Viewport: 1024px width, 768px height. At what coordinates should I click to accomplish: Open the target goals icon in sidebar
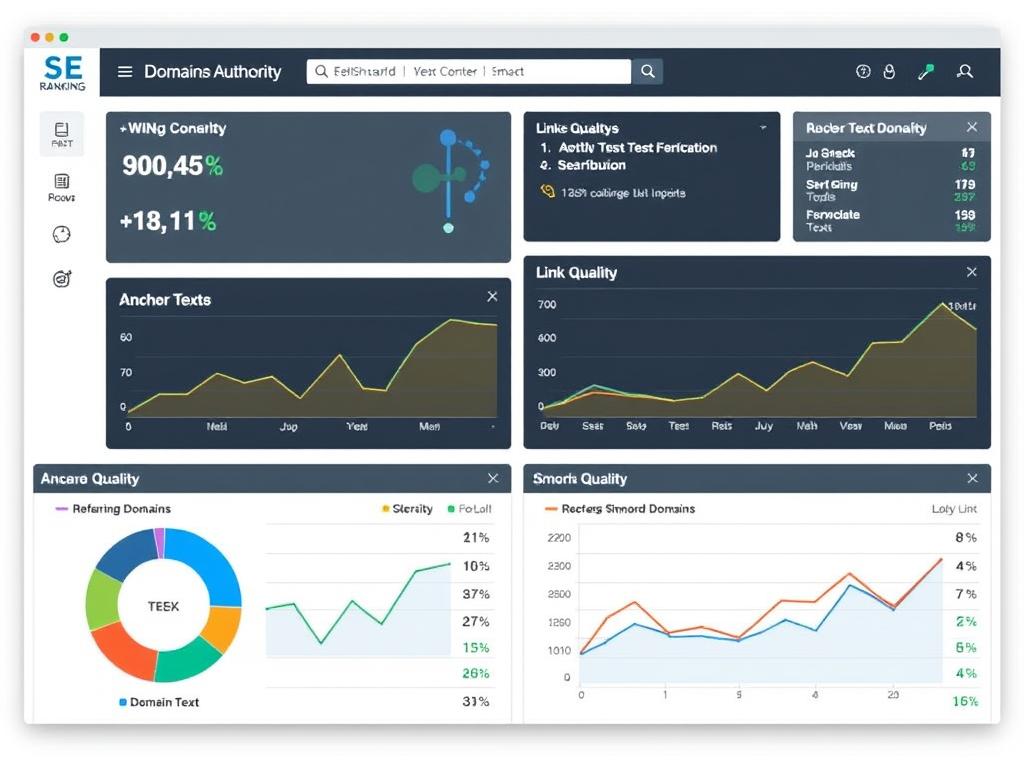61,278
